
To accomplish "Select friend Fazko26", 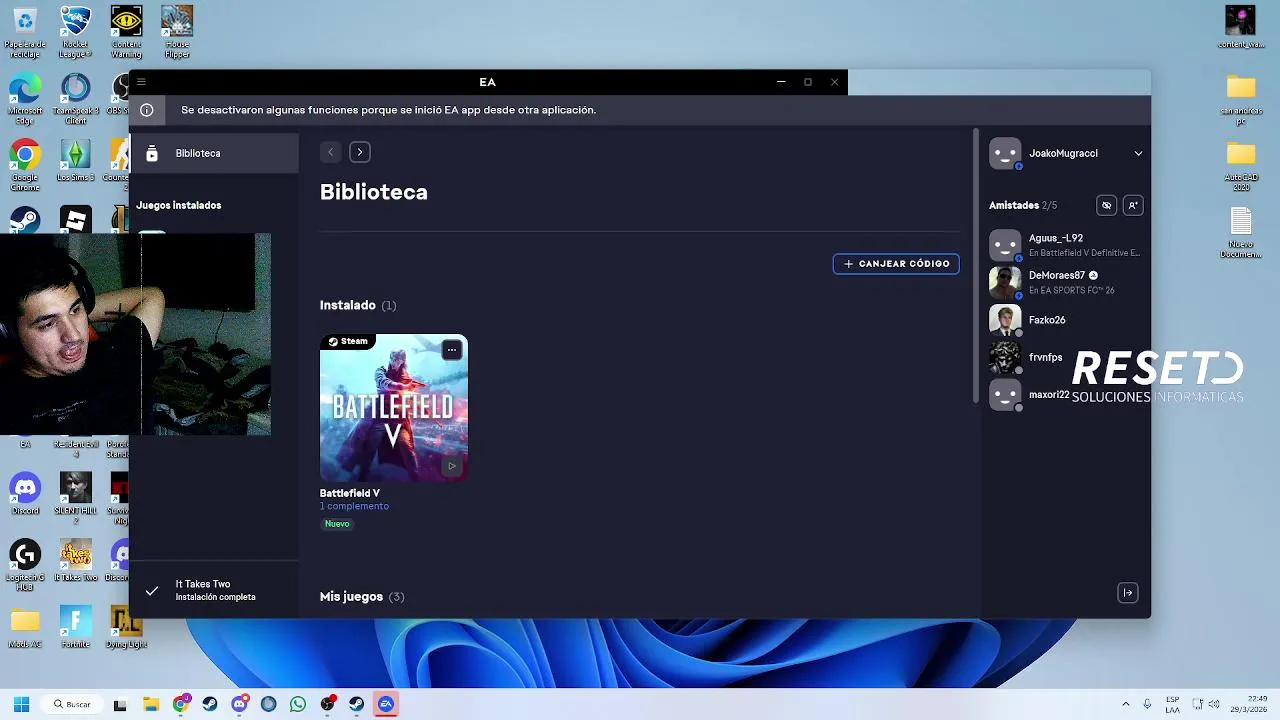I will pos(1066,320).
